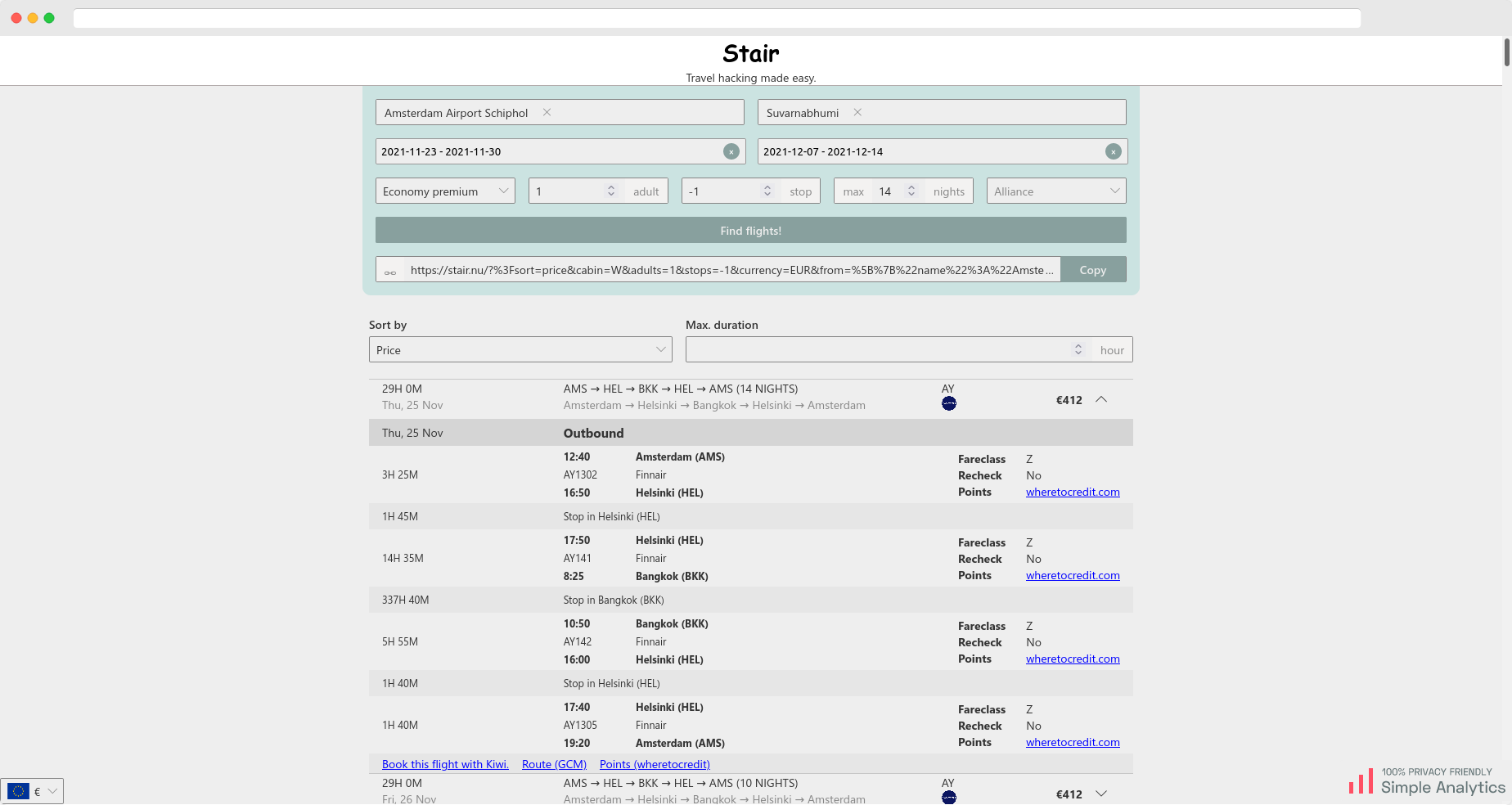Open the Sort by Price dropdown
This screenshot has height=805, width=1512.
(x=520, y=349)
